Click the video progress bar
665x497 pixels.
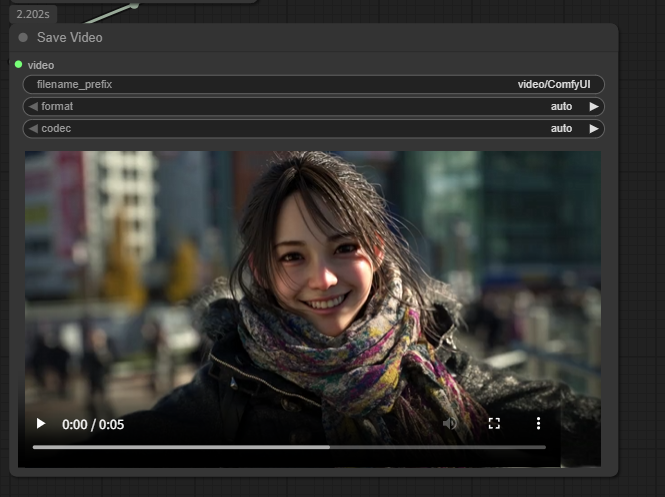pos(289,447)
